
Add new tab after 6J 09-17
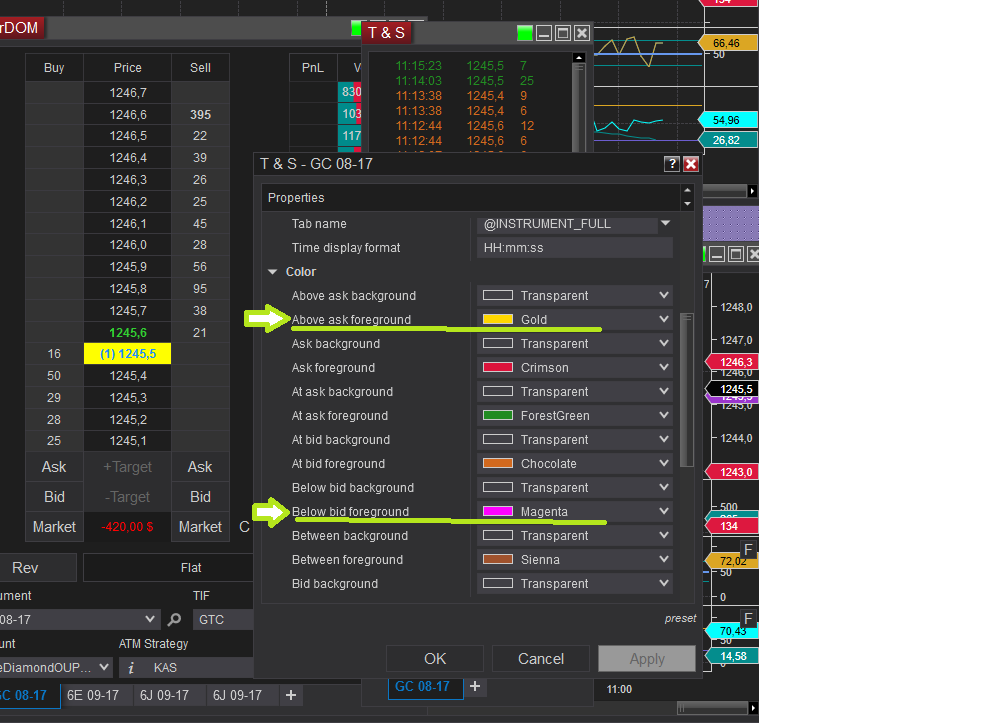click(291, 695)
